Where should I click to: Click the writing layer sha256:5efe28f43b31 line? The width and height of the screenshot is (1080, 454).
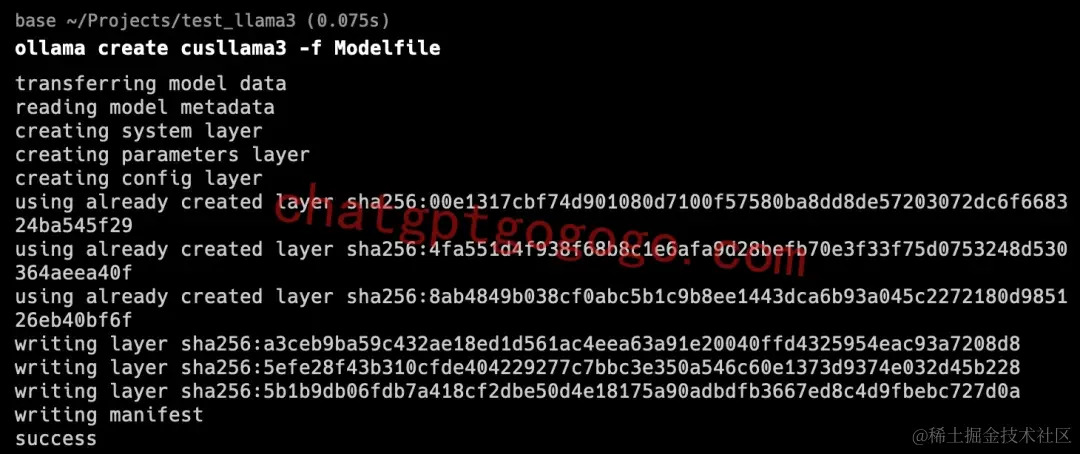tap(518, 367)
